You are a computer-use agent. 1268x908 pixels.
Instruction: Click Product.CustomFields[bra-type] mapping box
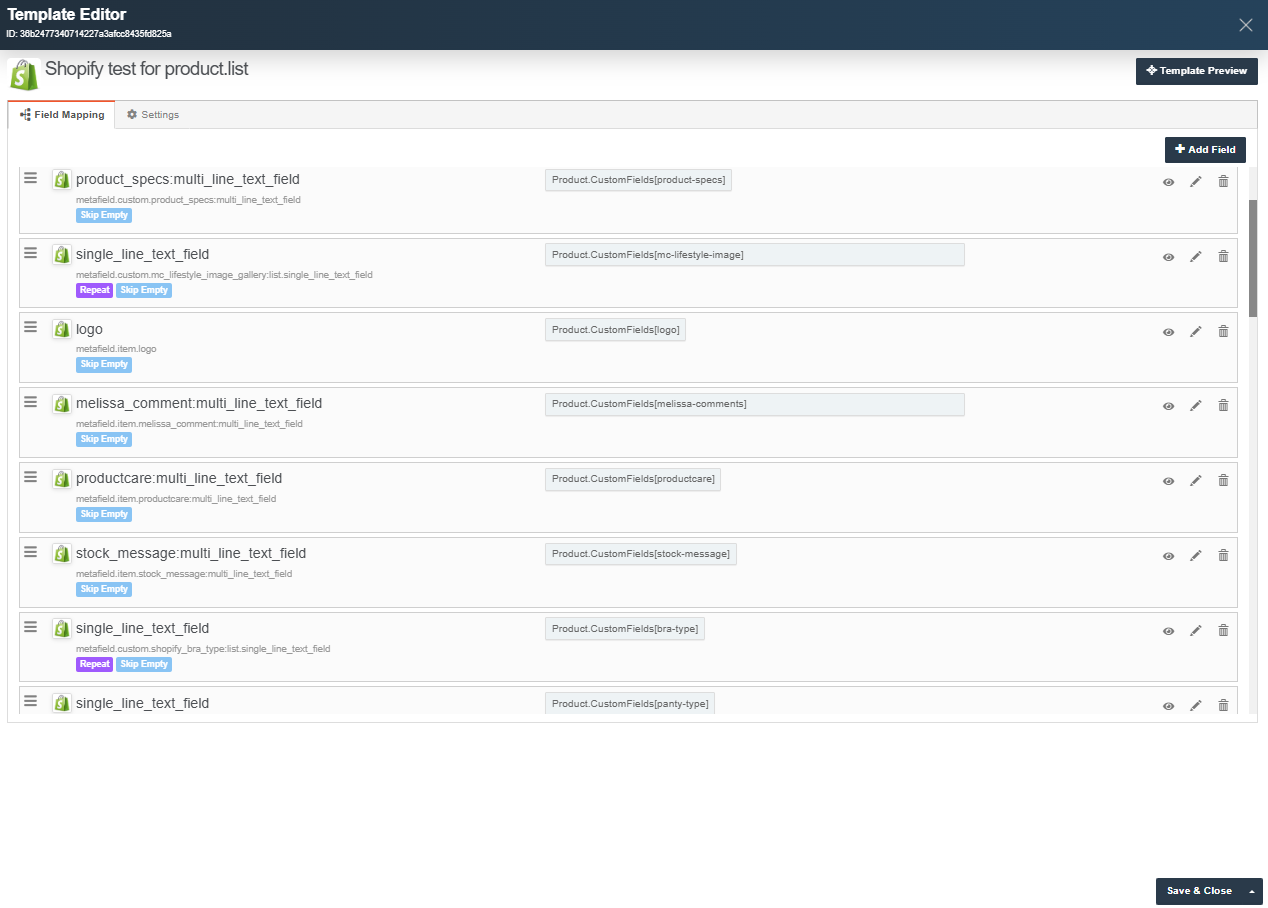[624, 629]
